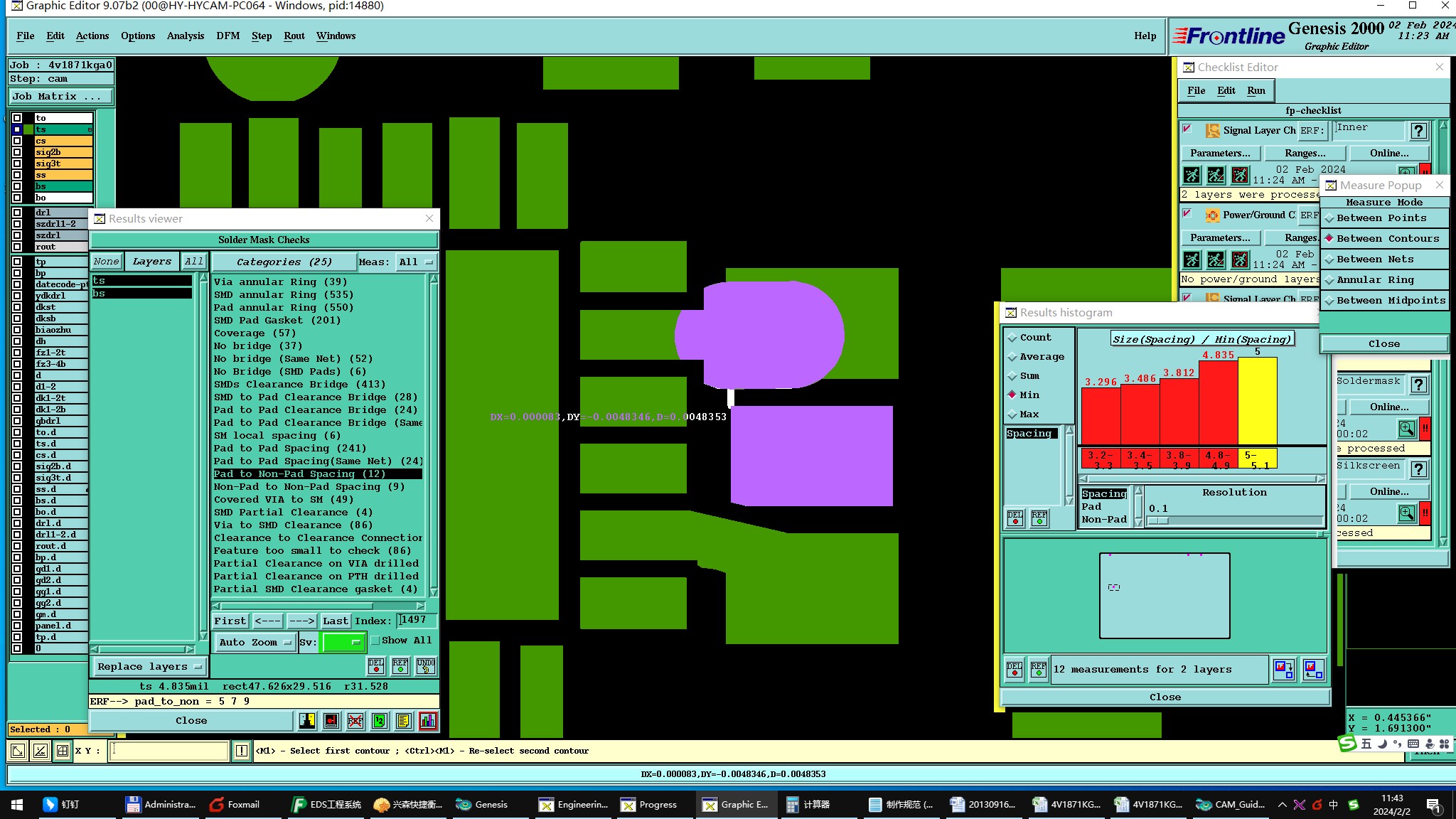Click the green '12' page icon
Image resolution: width=1456 pixels, height=819 pixels.
coord(380,721)
